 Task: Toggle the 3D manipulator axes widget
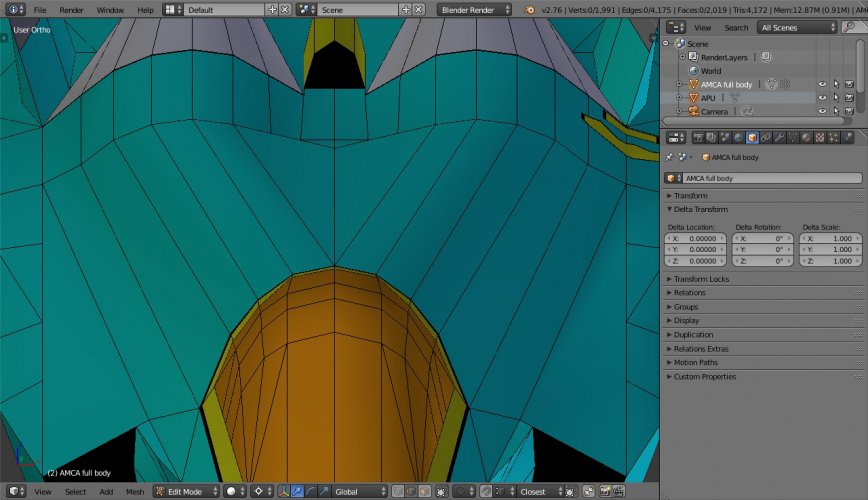(283, 492)
